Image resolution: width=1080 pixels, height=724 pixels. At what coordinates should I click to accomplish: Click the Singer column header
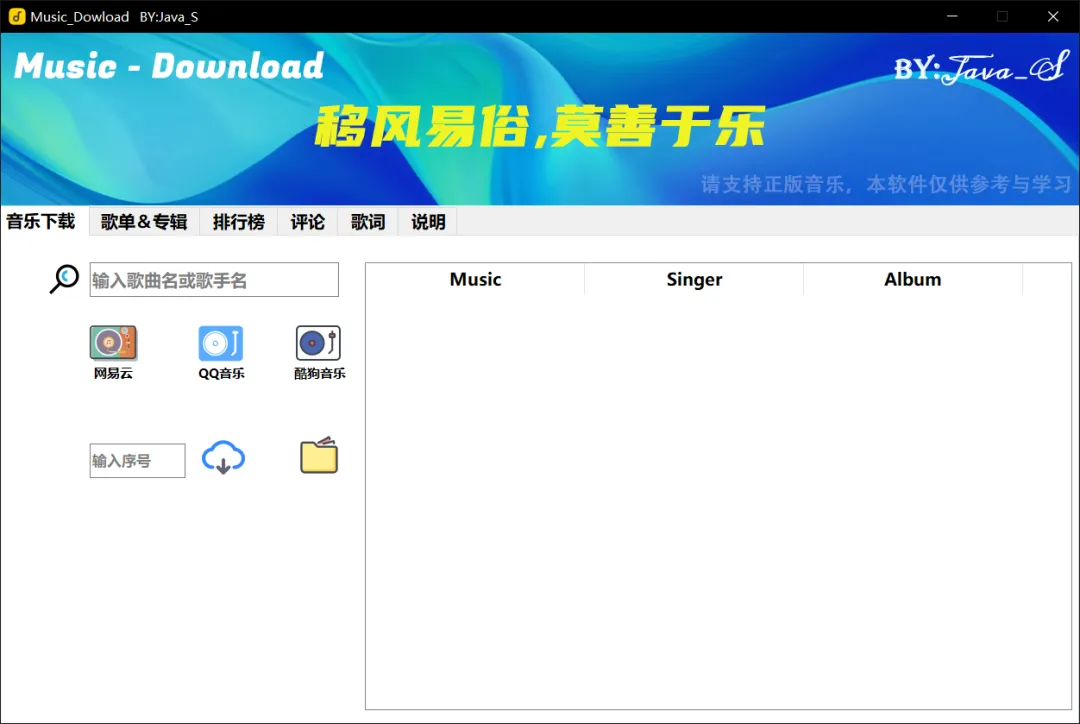click(x=694, y=279)
